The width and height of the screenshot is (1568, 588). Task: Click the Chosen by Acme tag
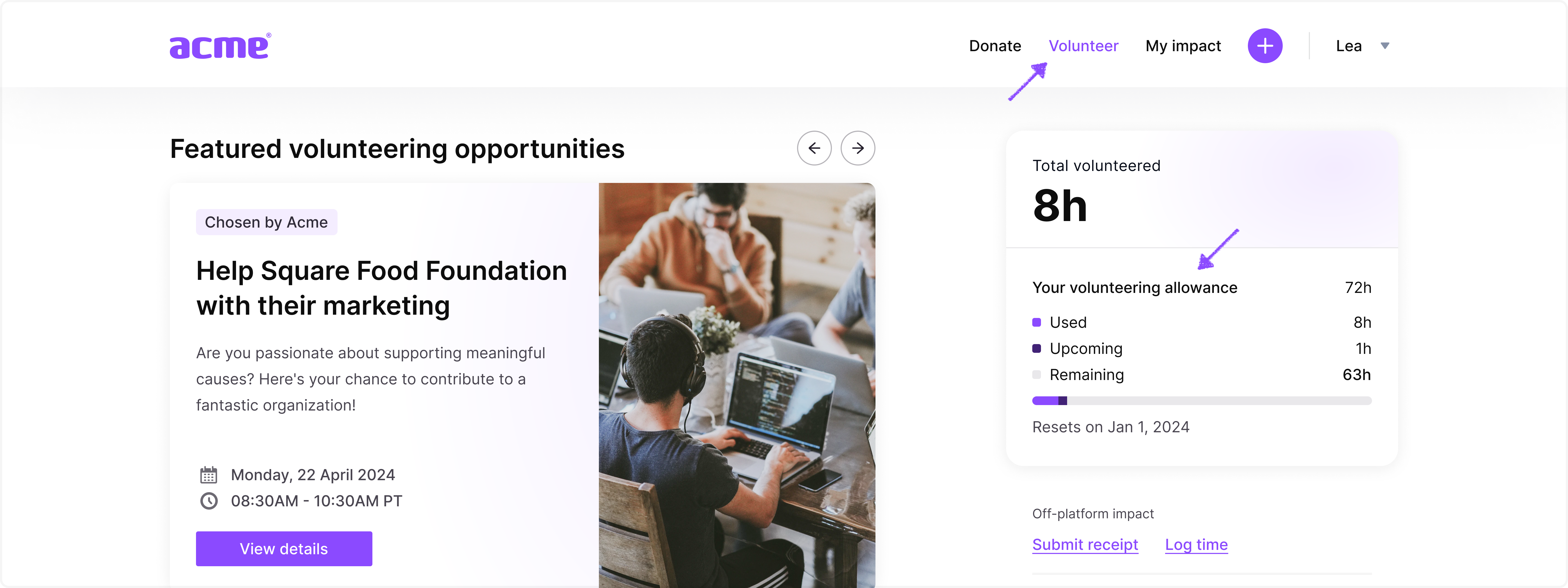click(266, 222)
